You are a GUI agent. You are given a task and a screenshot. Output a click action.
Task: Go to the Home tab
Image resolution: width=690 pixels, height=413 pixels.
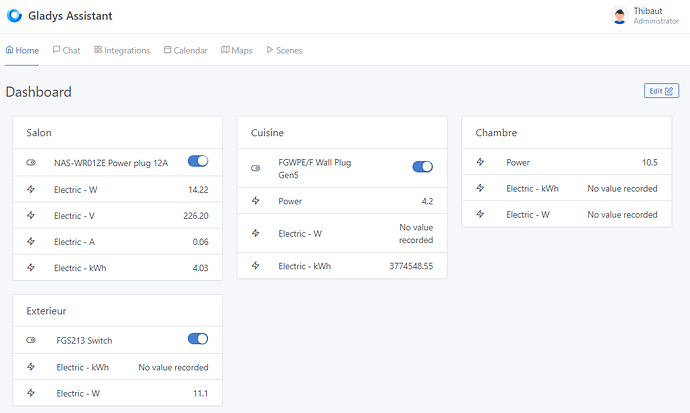[22, 50]
